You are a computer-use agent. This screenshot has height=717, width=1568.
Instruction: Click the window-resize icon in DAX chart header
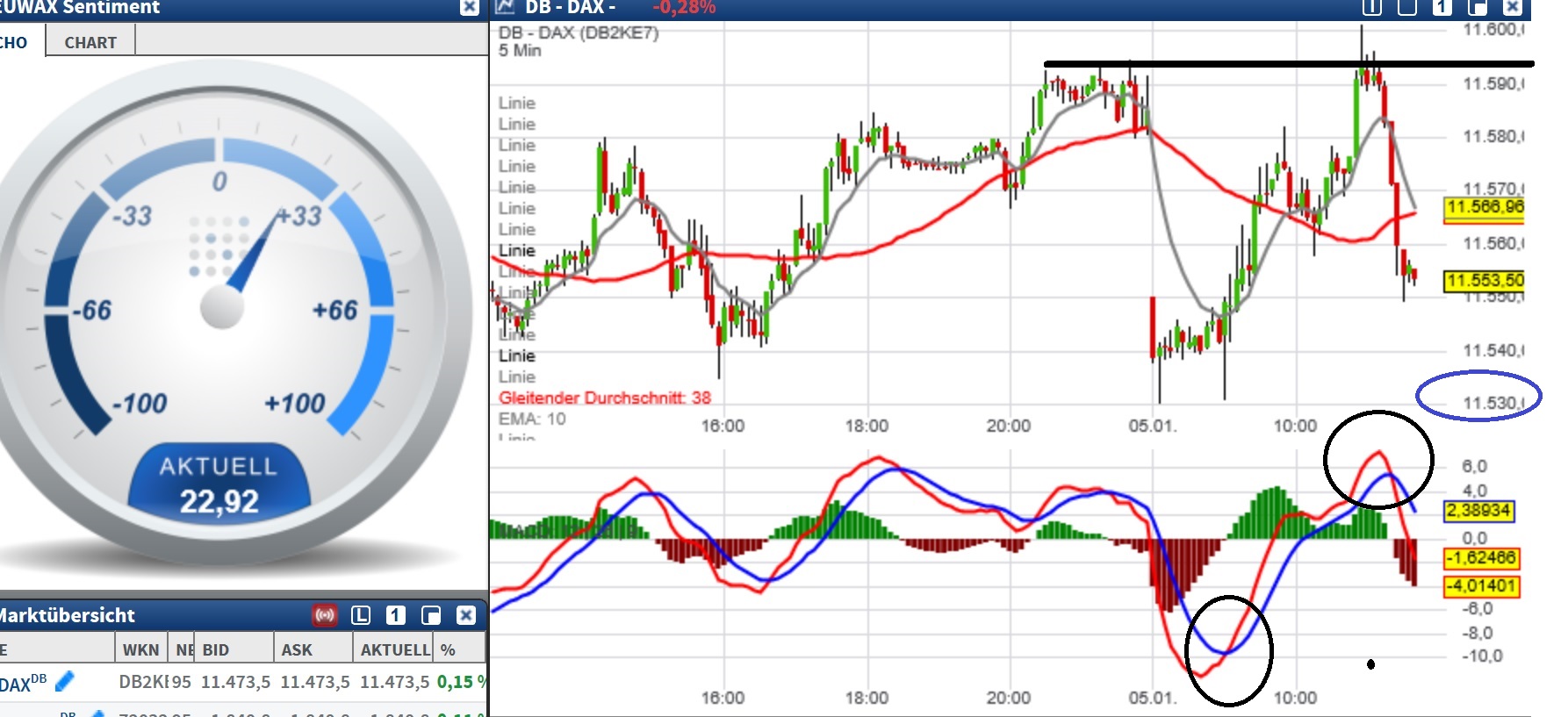point(1478,7)
